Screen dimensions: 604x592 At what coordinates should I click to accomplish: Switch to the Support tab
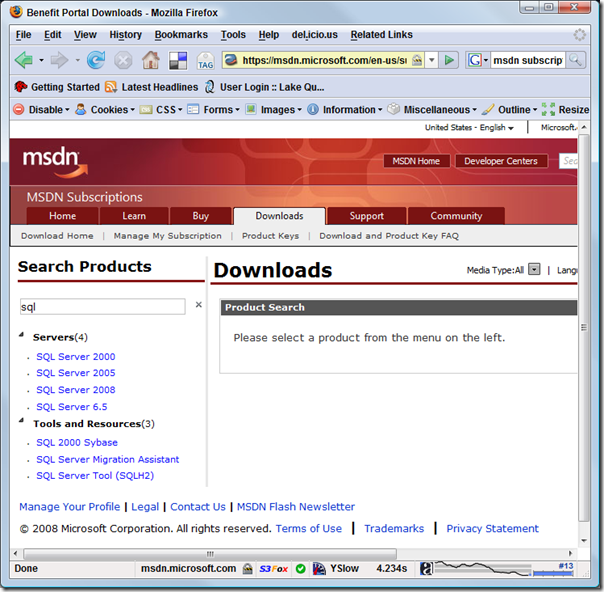366,216
